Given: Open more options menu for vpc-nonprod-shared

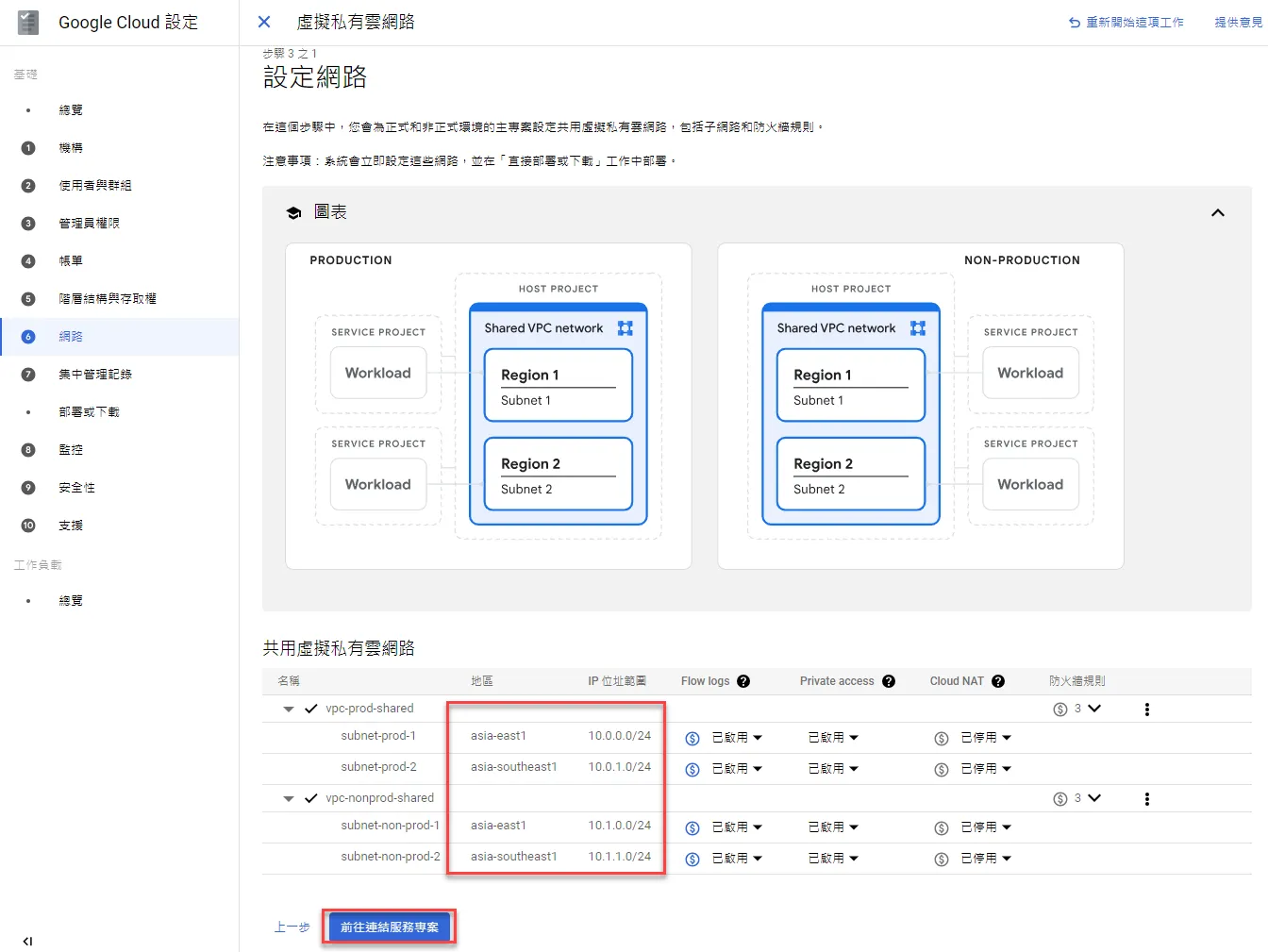Looking at the screenshot, I should [x=1147, y=799].
